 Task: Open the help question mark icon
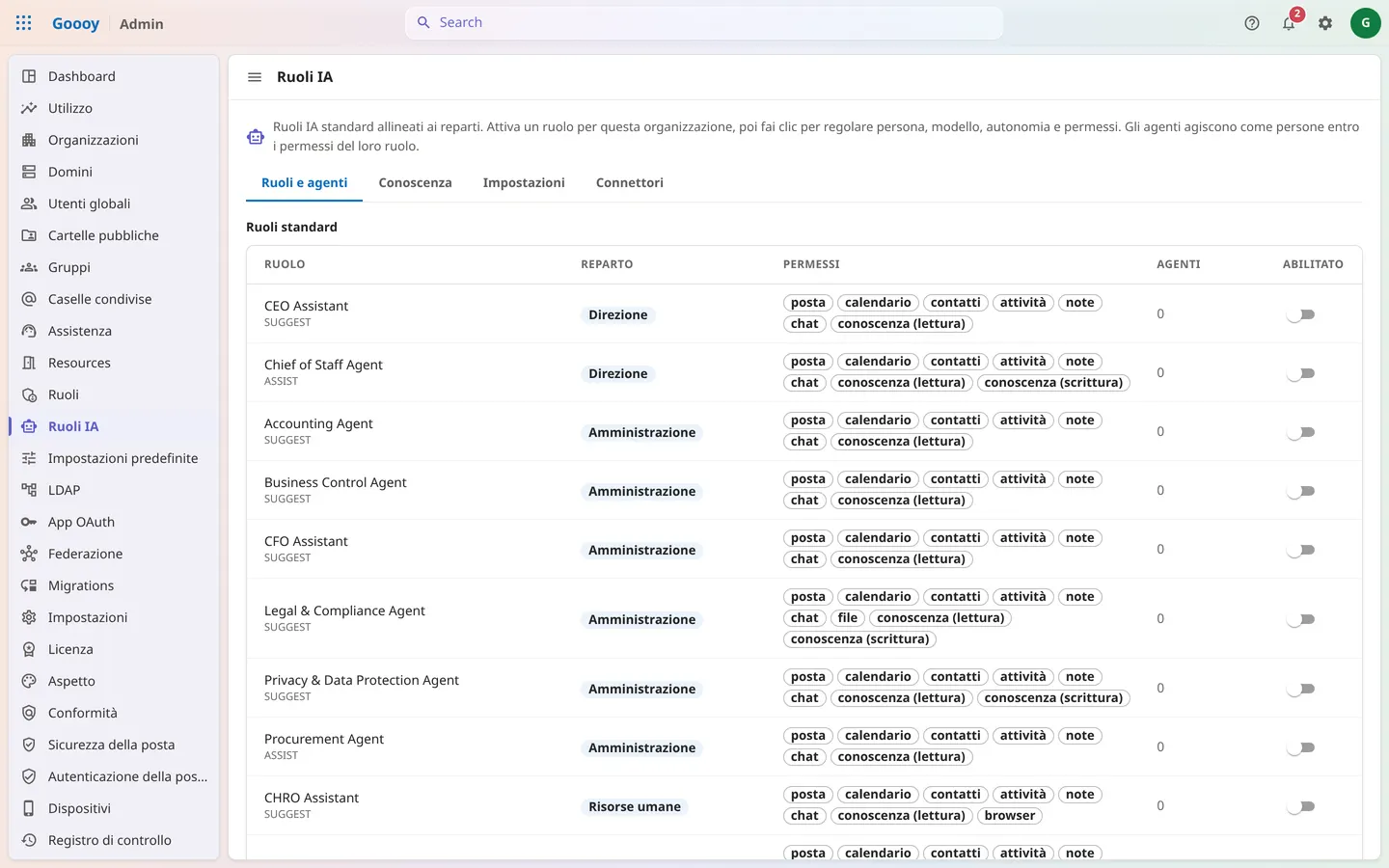pyautogui.click(x=1252, y=23)
